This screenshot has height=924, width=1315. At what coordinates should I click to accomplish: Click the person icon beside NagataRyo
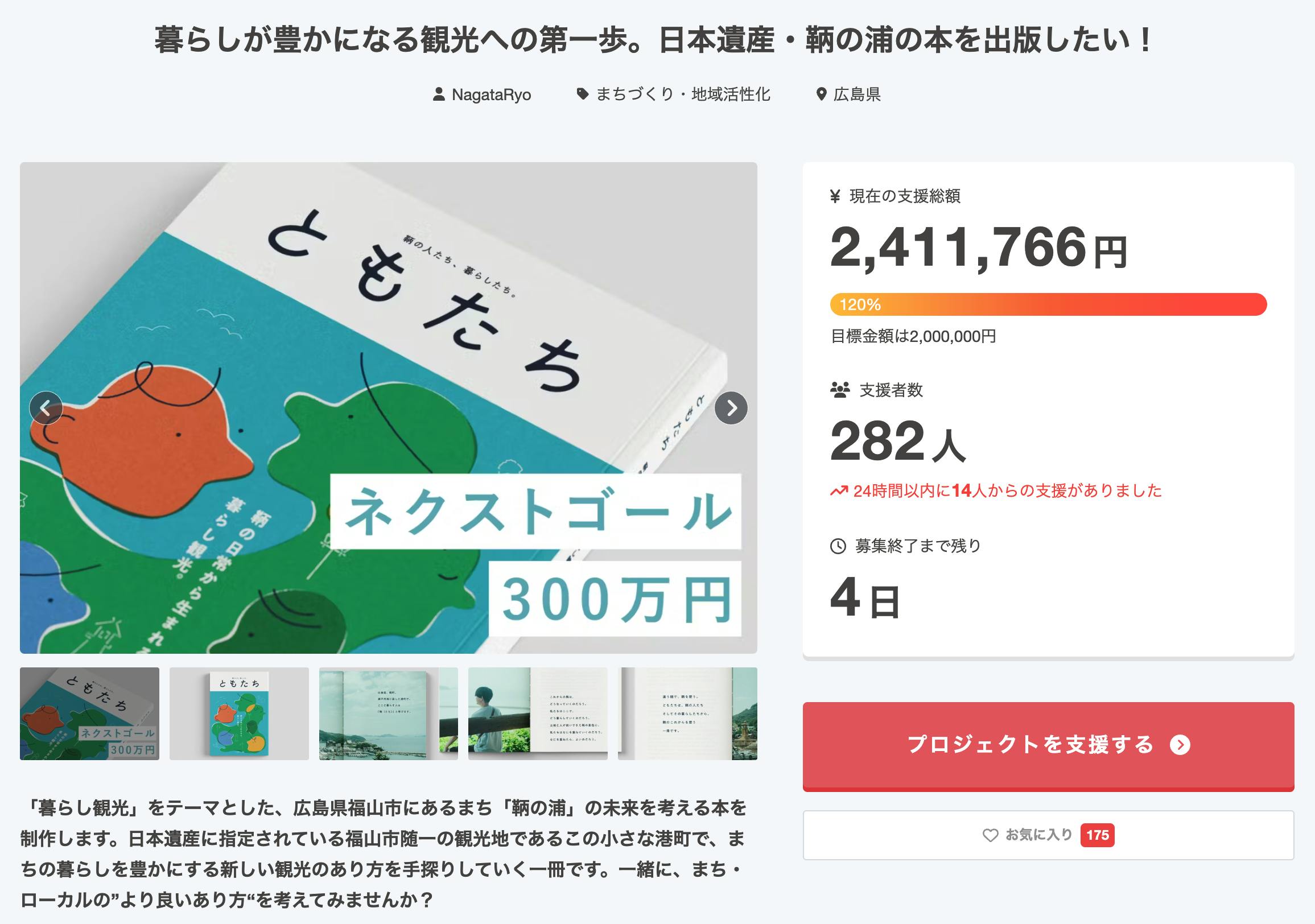pyautogui.click(x=439, y=94)
